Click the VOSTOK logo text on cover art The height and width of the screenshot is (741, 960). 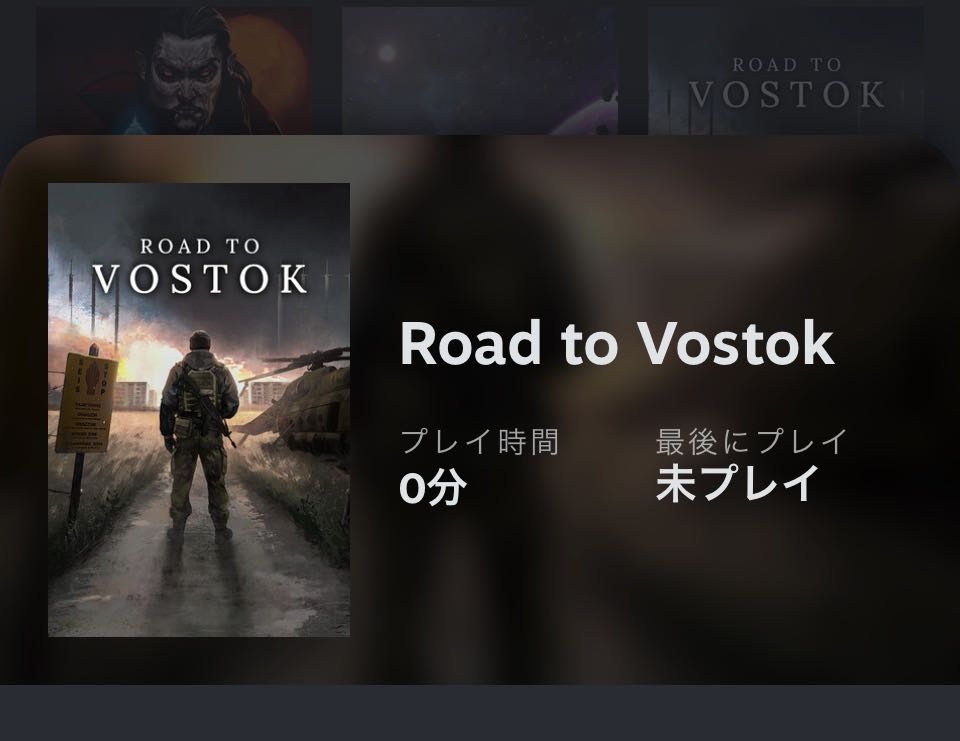point(200,279)
